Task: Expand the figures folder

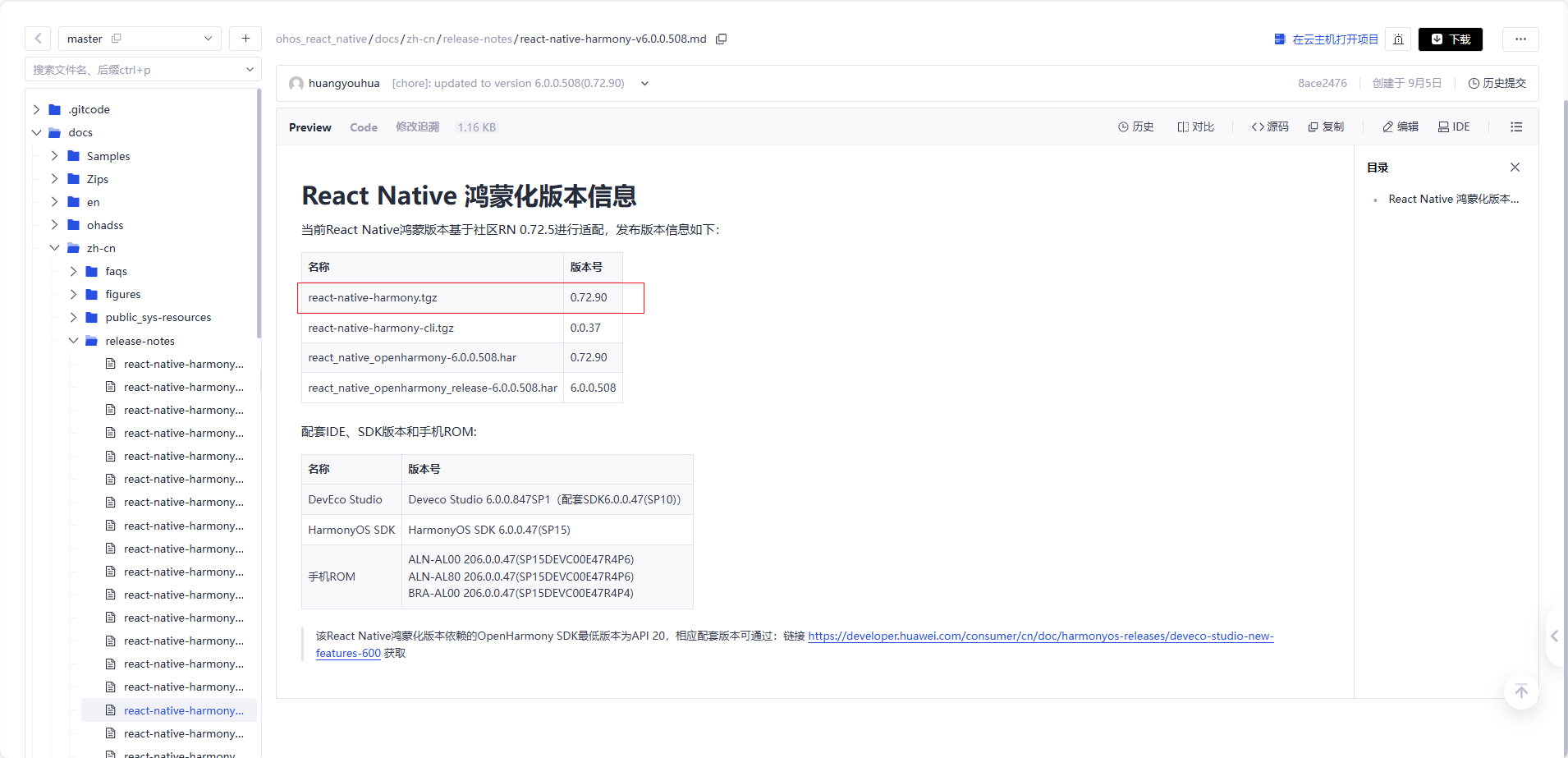Action: (73, 294)
